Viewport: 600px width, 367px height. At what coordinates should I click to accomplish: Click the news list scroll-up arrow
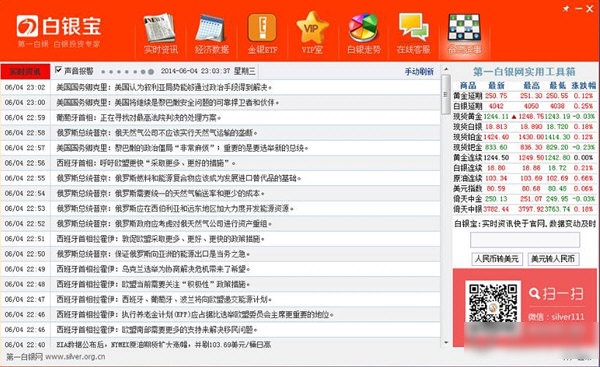(445, 70)
